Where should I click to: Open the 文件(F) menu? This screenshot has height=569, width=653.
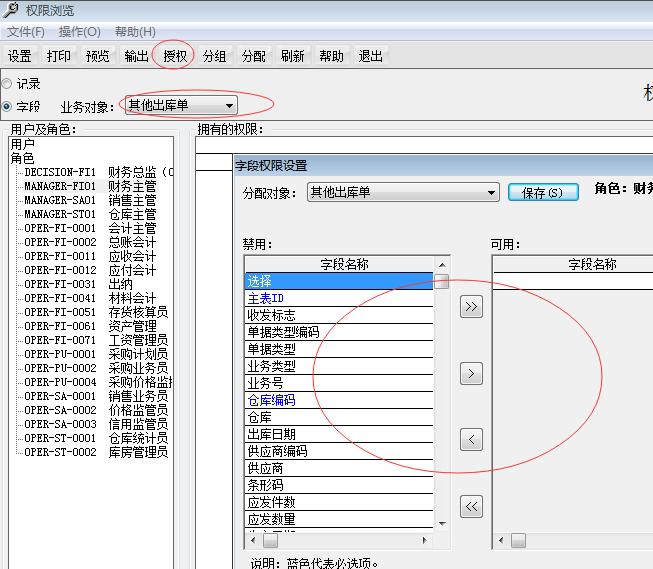pyautogui.click(x=26, y=32)
